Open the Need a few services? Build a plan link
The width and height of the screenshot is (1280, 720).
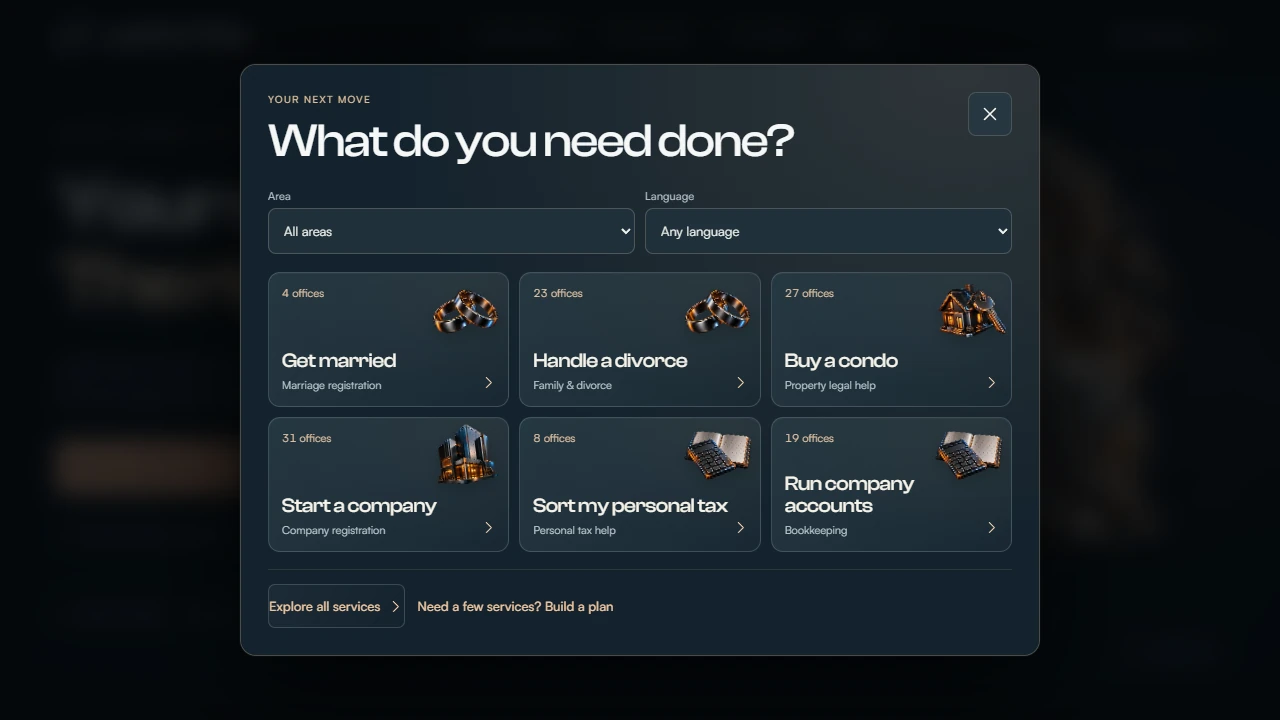515,606
